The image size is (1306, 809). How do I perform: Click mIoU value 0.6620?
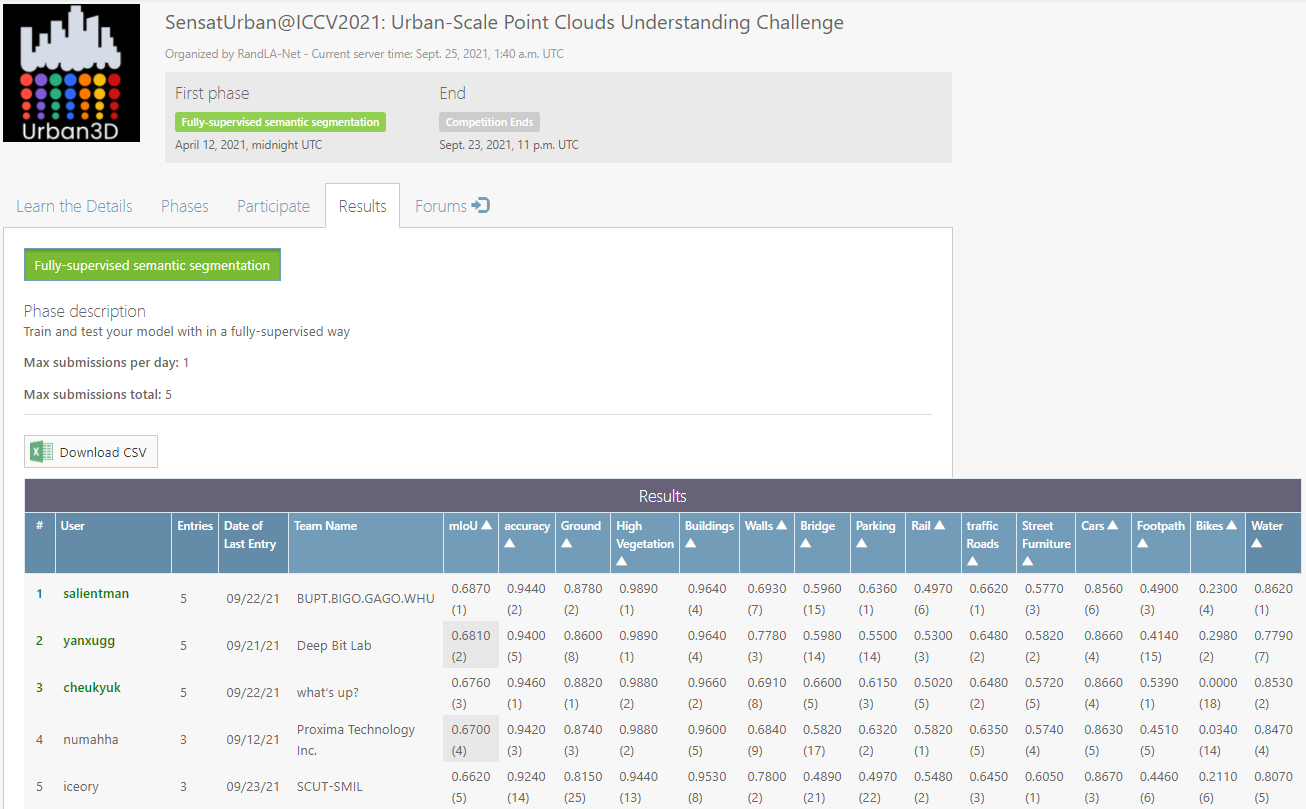[471, 777]
